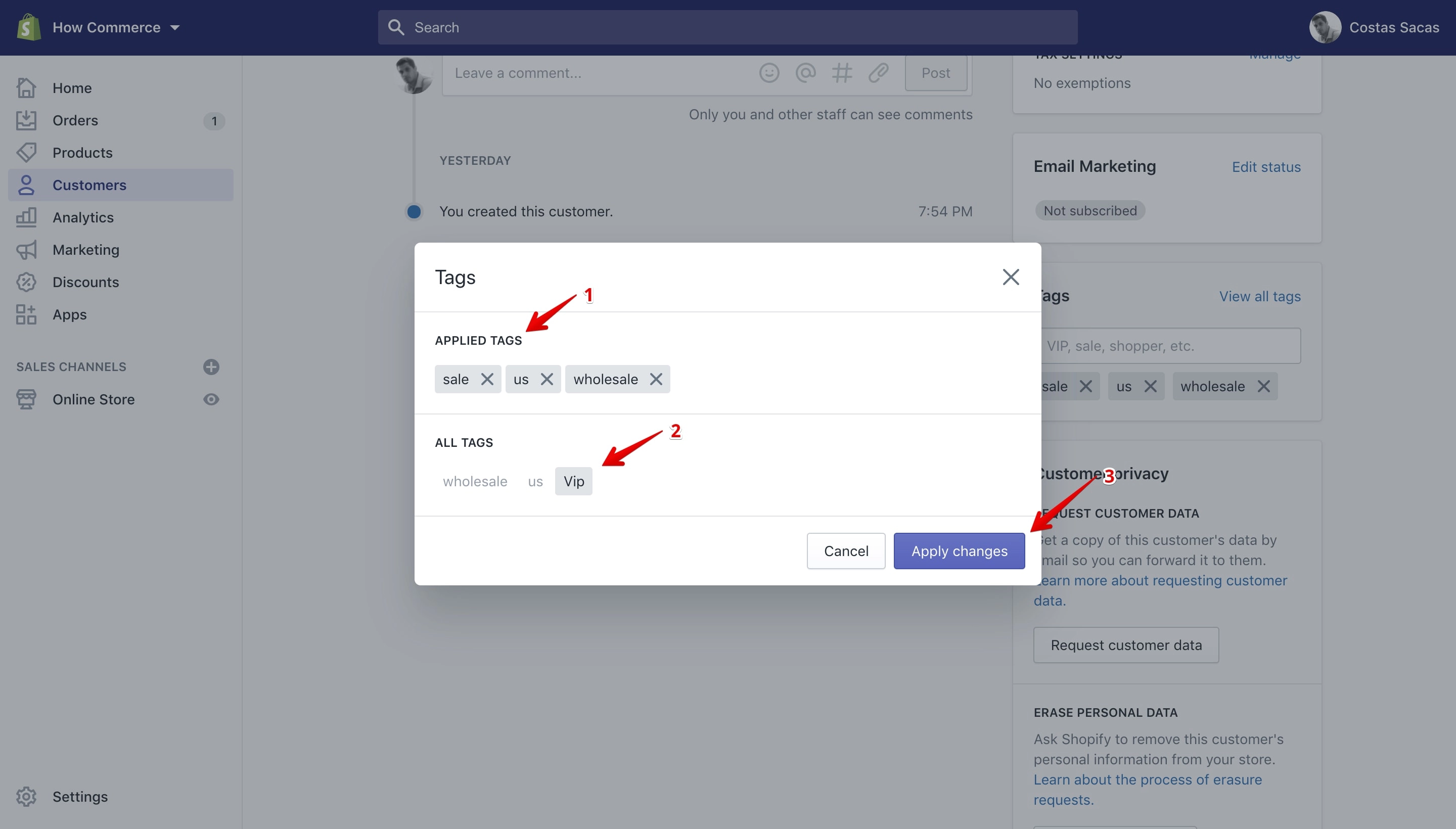Click the "No exemptions" text

(x=1082, y=83)
